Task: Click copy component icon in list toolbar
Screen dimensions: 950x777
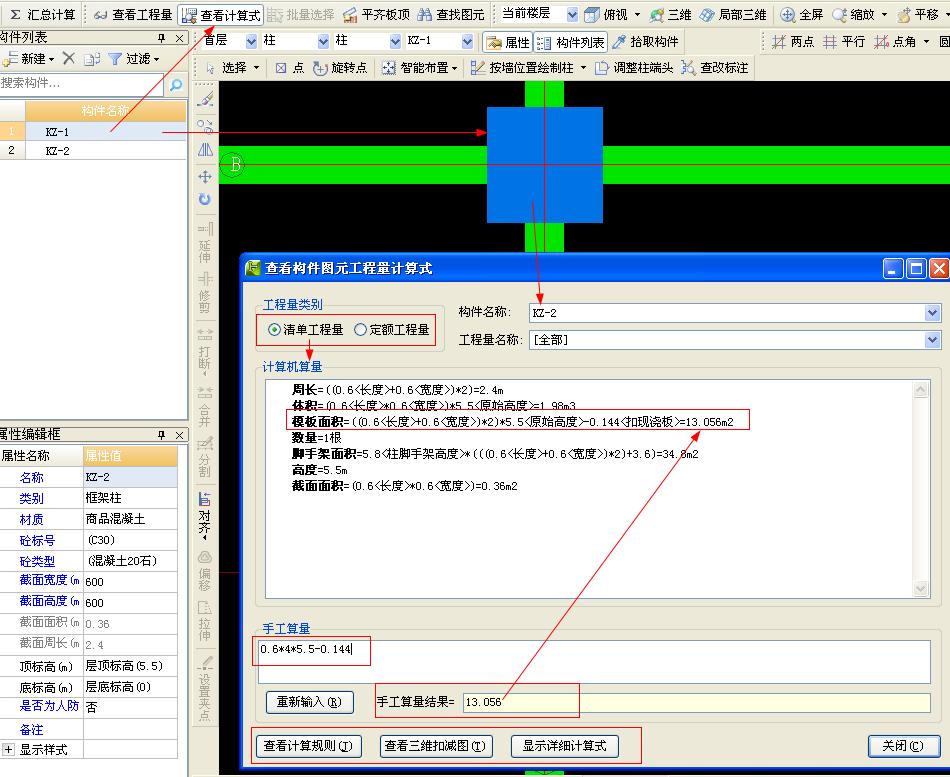Action: pyautogui.click(x=92, y=59)
